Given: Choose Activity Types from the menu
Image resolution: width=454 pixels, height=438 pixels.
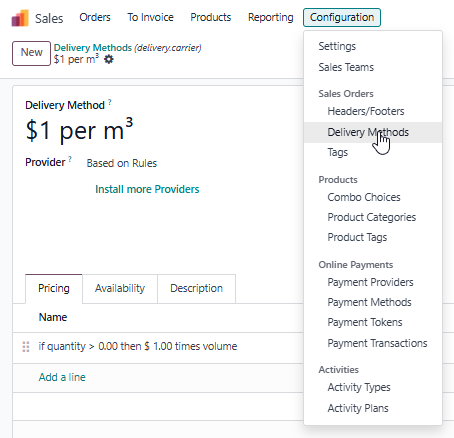Looking at the screenshot, I should pos(359,387).
